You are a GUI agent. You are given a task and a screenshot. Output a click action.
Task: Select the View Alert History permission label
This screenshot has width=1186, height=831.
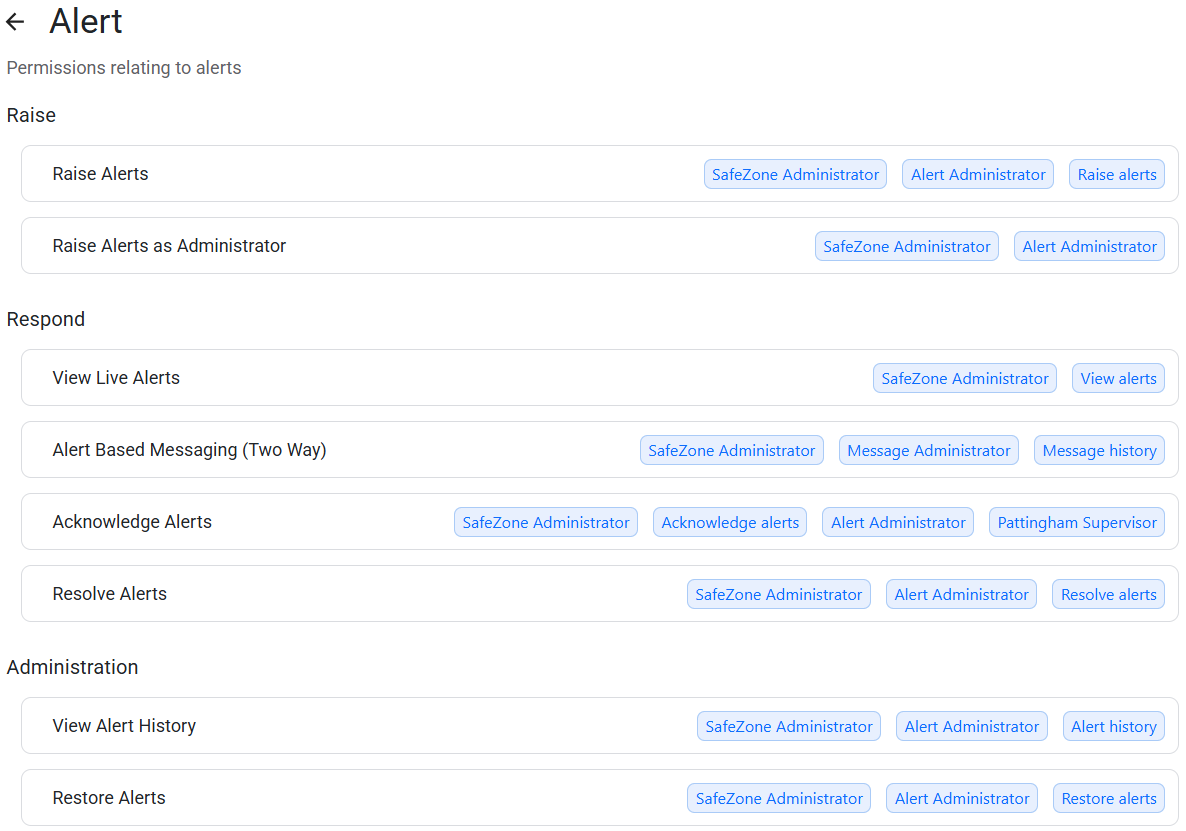click(124, 726)
